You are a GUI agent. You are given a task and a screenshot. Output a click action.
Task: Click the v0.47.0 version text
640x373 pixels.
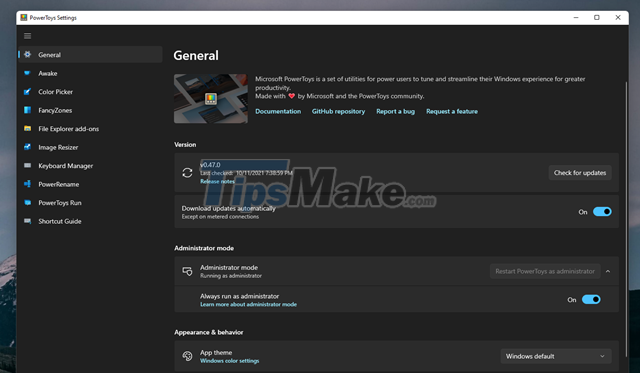(210, 165)
